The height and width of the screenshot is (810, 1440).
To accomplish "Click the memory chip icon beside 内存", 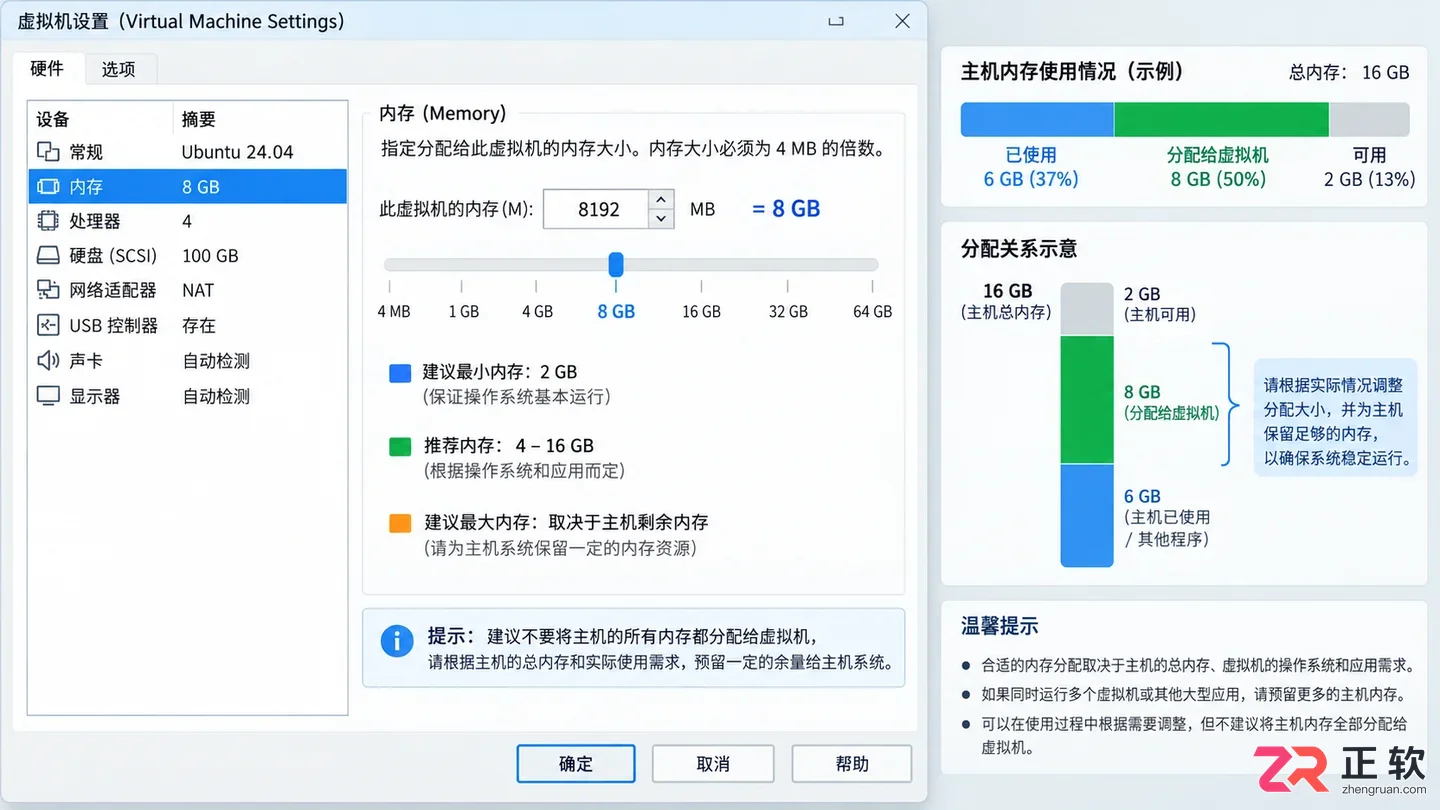I will [x=48, y=186].
